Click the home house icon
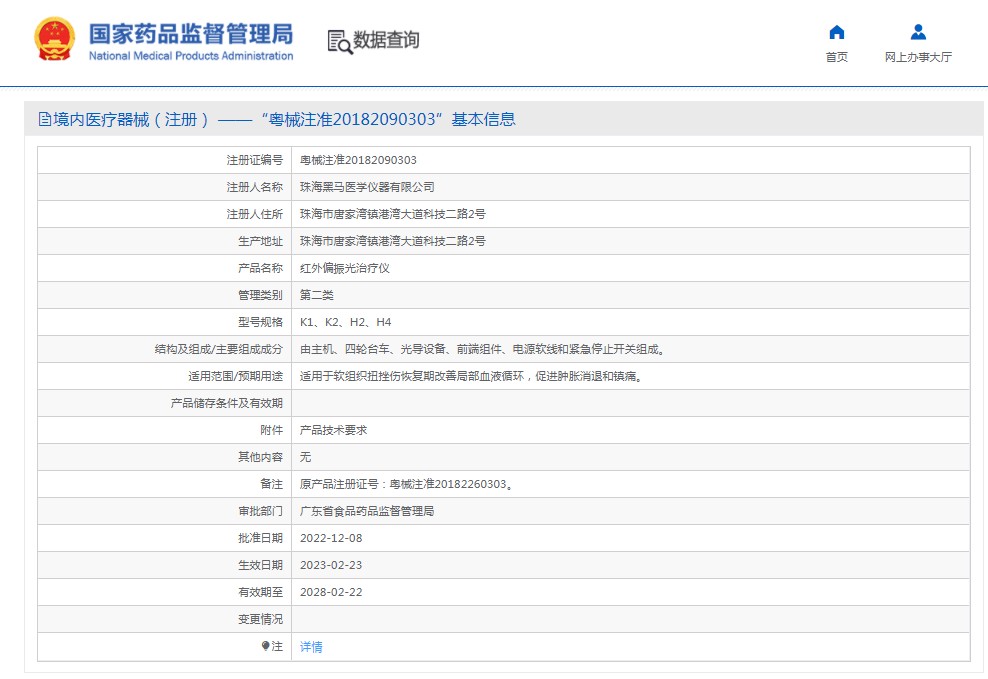Image resolution: width=988 pixels, height=679 pixels. pos(837,32)
